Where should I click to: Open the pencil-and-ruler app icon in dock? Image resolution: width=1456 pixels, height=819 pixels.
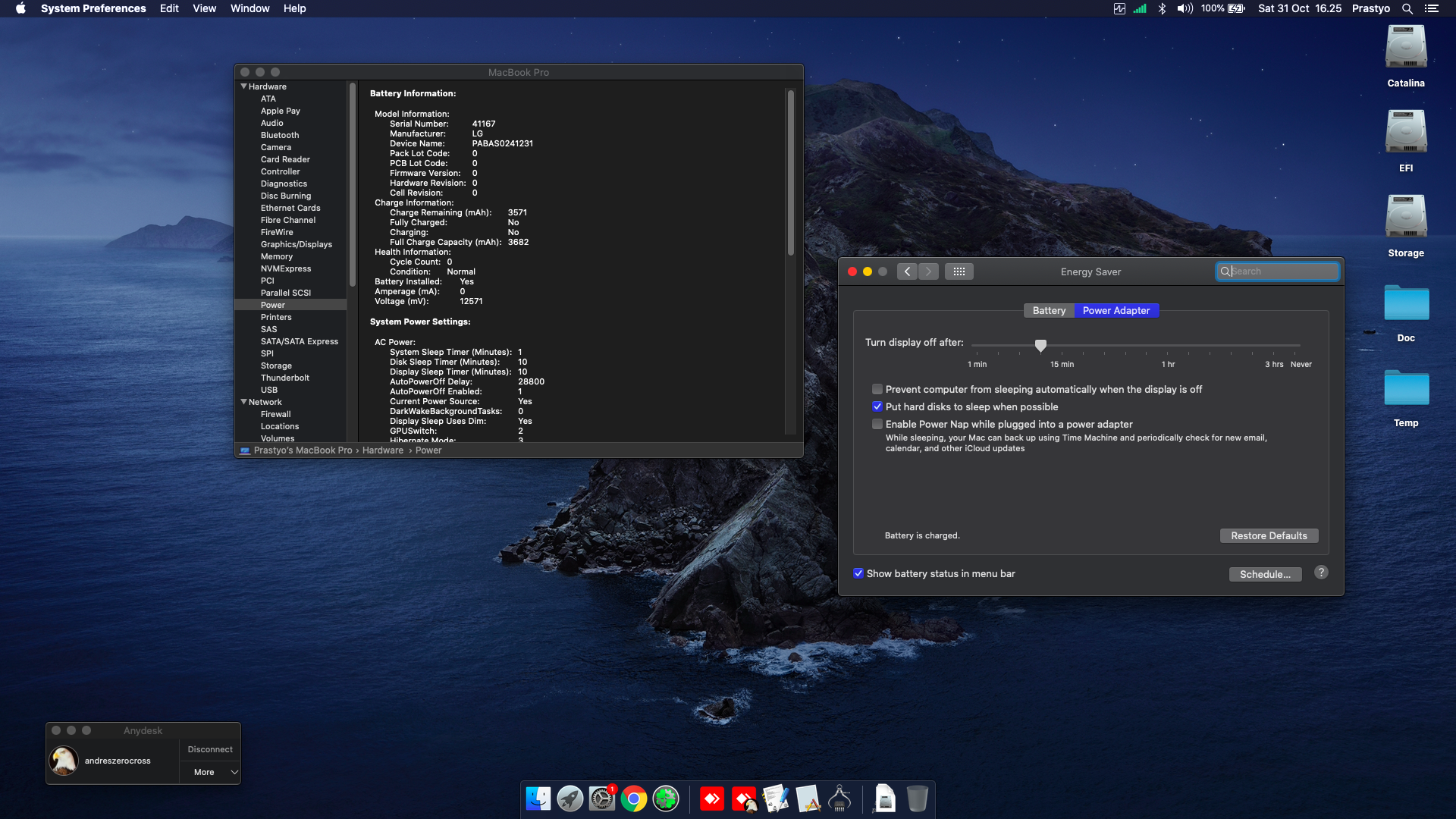click(808, 799)
